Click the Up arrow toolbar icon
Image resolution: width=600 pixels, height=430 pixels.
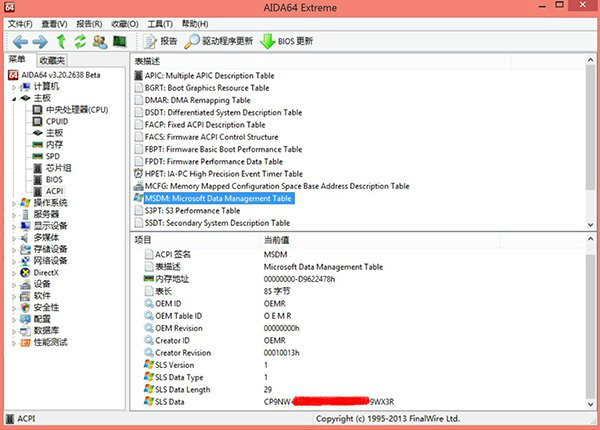point(61,41)
